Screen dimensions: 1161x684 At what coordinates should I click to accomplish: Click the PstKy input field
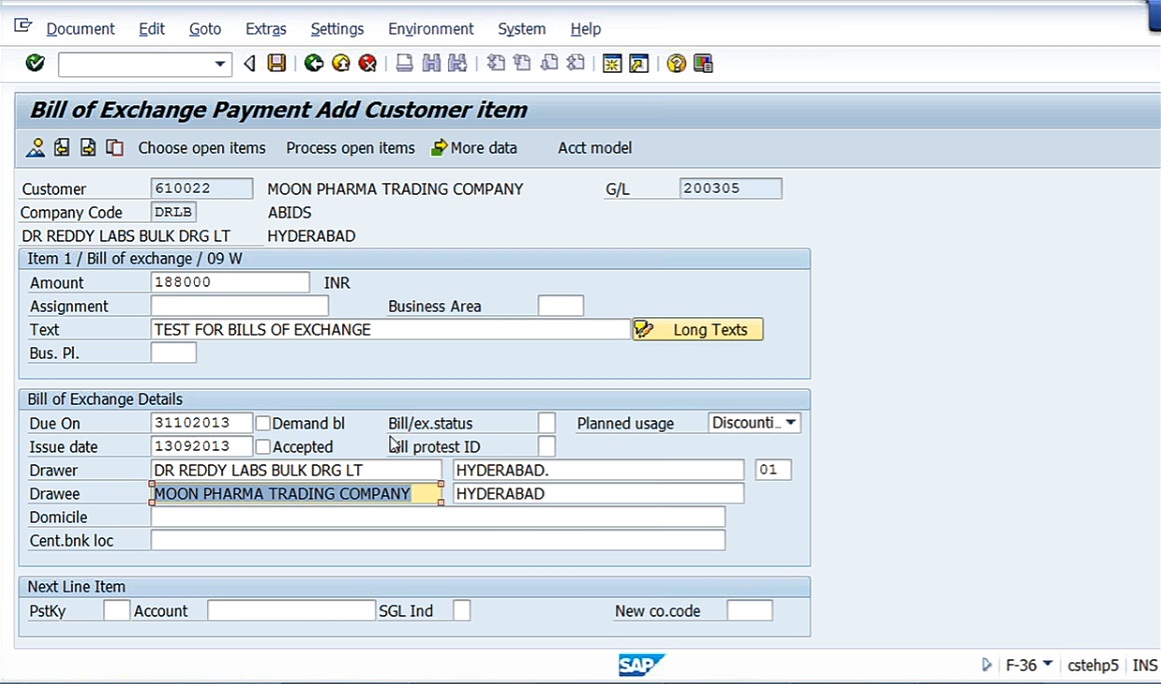click(x=116, y=610)
